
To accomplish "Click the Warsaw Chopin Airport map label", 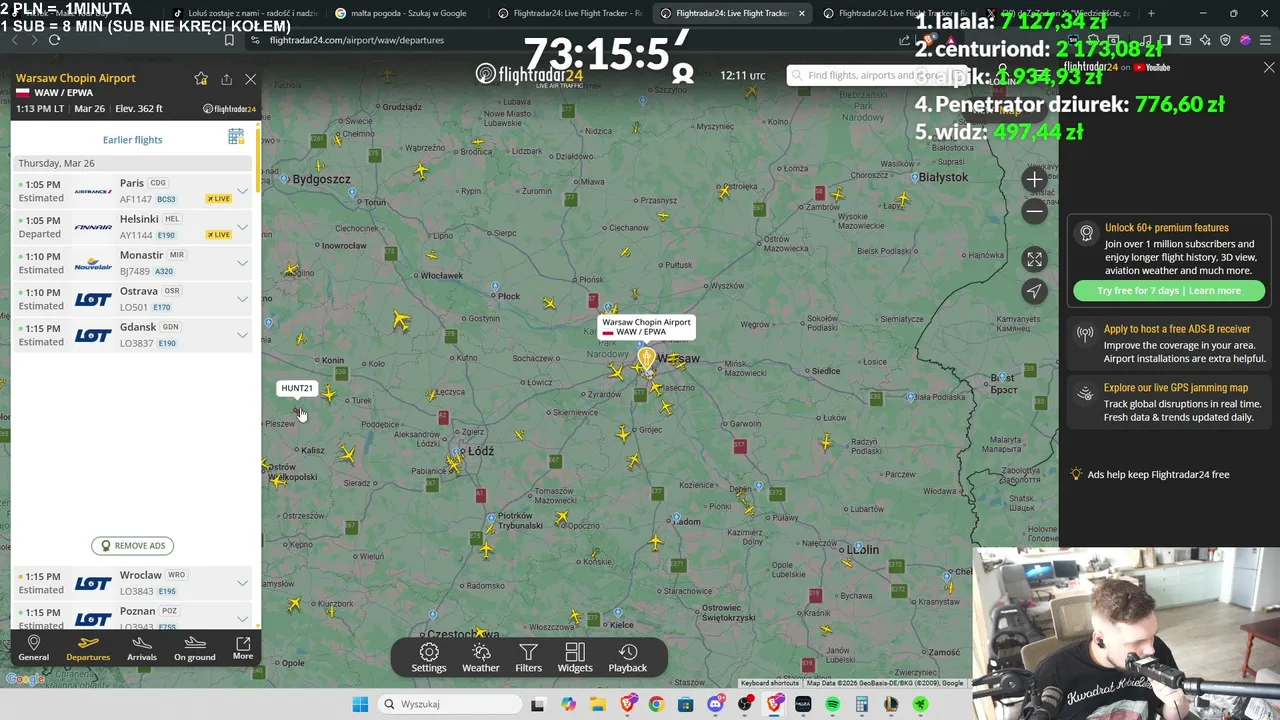I will 646,327.
